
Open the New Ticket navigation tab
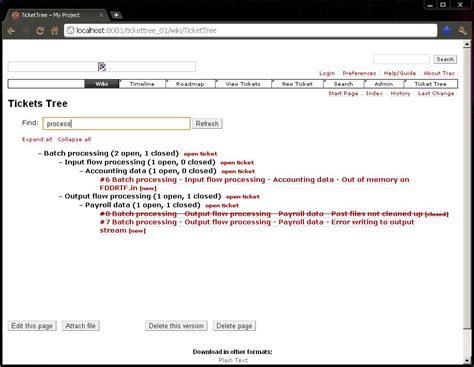point(297,84)
